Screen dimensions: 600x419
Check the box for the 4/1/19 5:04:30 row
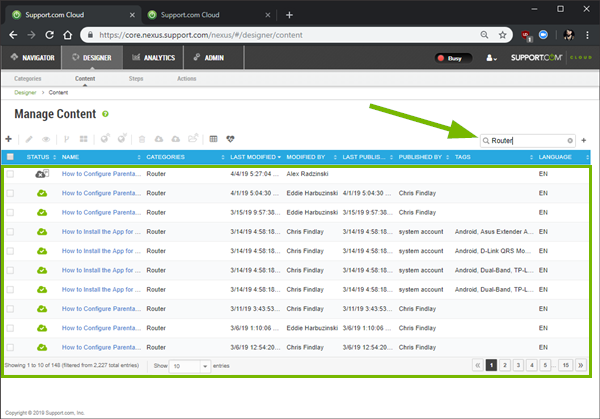click(x=10, y=193)
